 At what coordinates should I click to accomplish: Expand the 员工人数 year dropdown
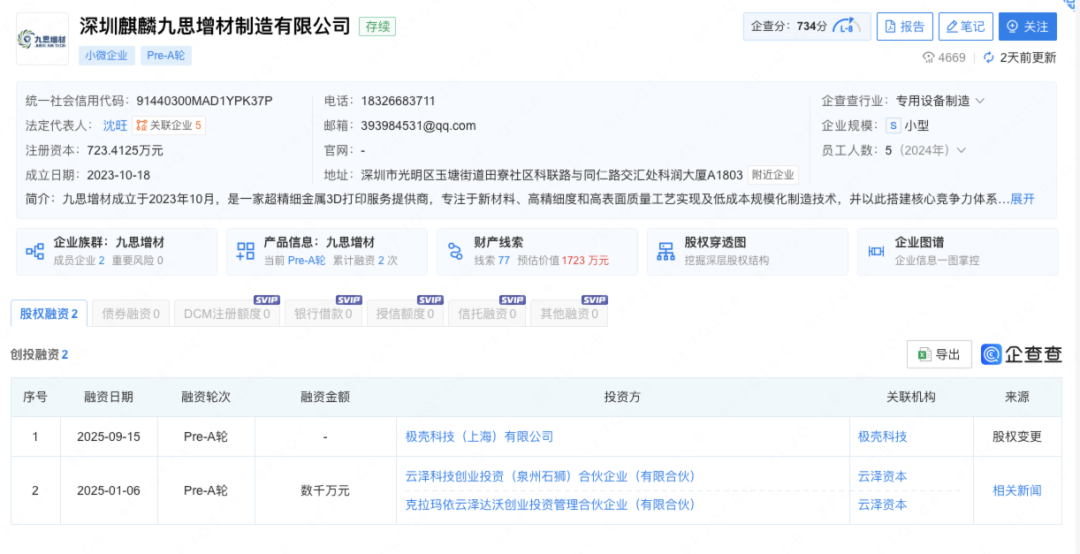click(x=962, y=151)
